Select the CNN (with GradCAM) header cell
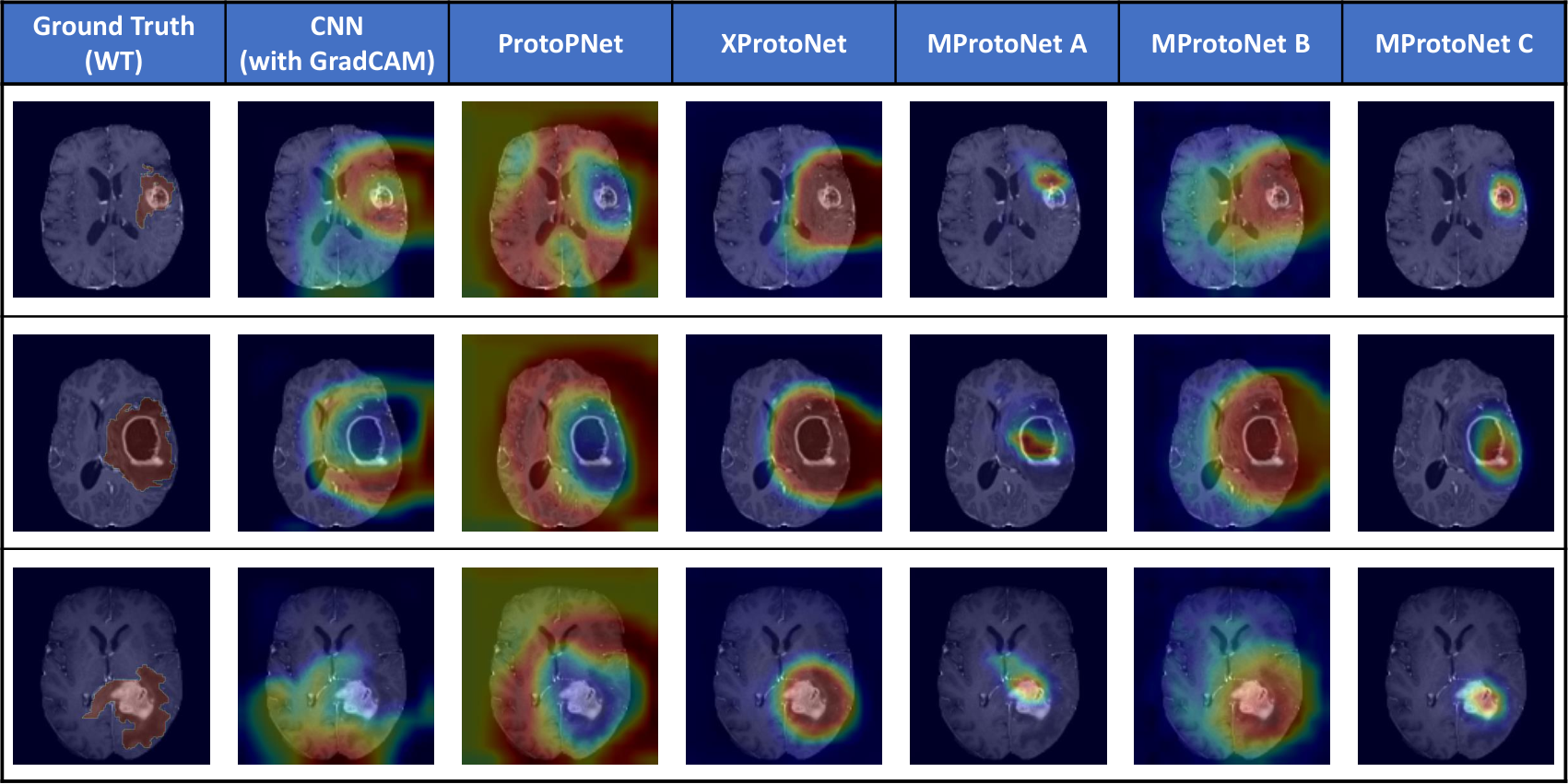This screenshot has width=1568, height=784. click(x=336, y=43)
